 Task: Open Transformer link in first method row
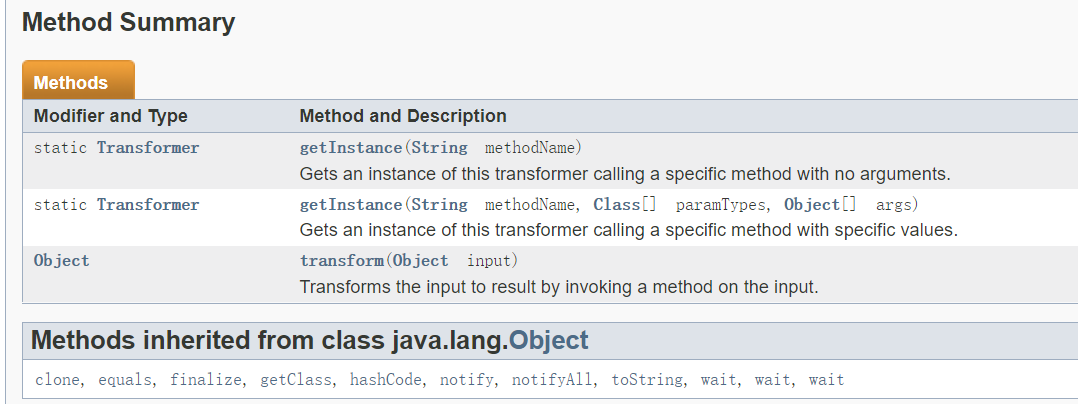pyautogui.click(x=147, y=148)
